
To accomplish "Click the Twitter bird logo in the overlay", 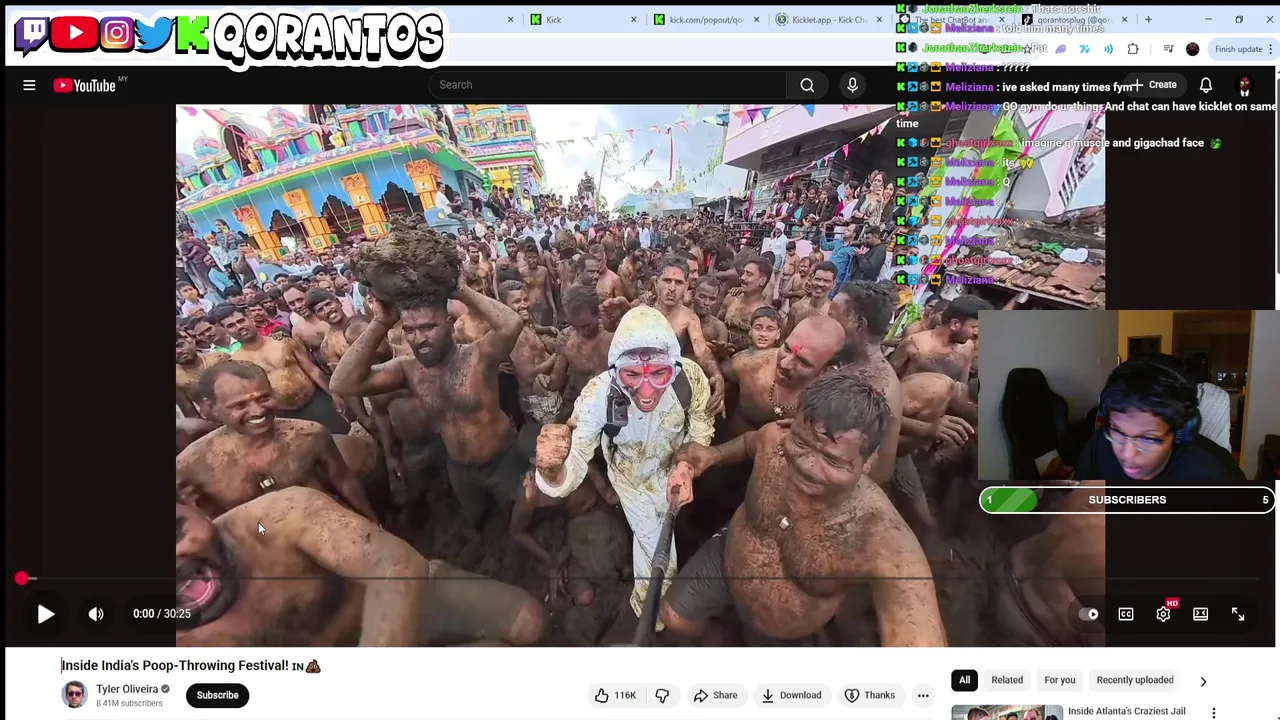I will 154,34.
